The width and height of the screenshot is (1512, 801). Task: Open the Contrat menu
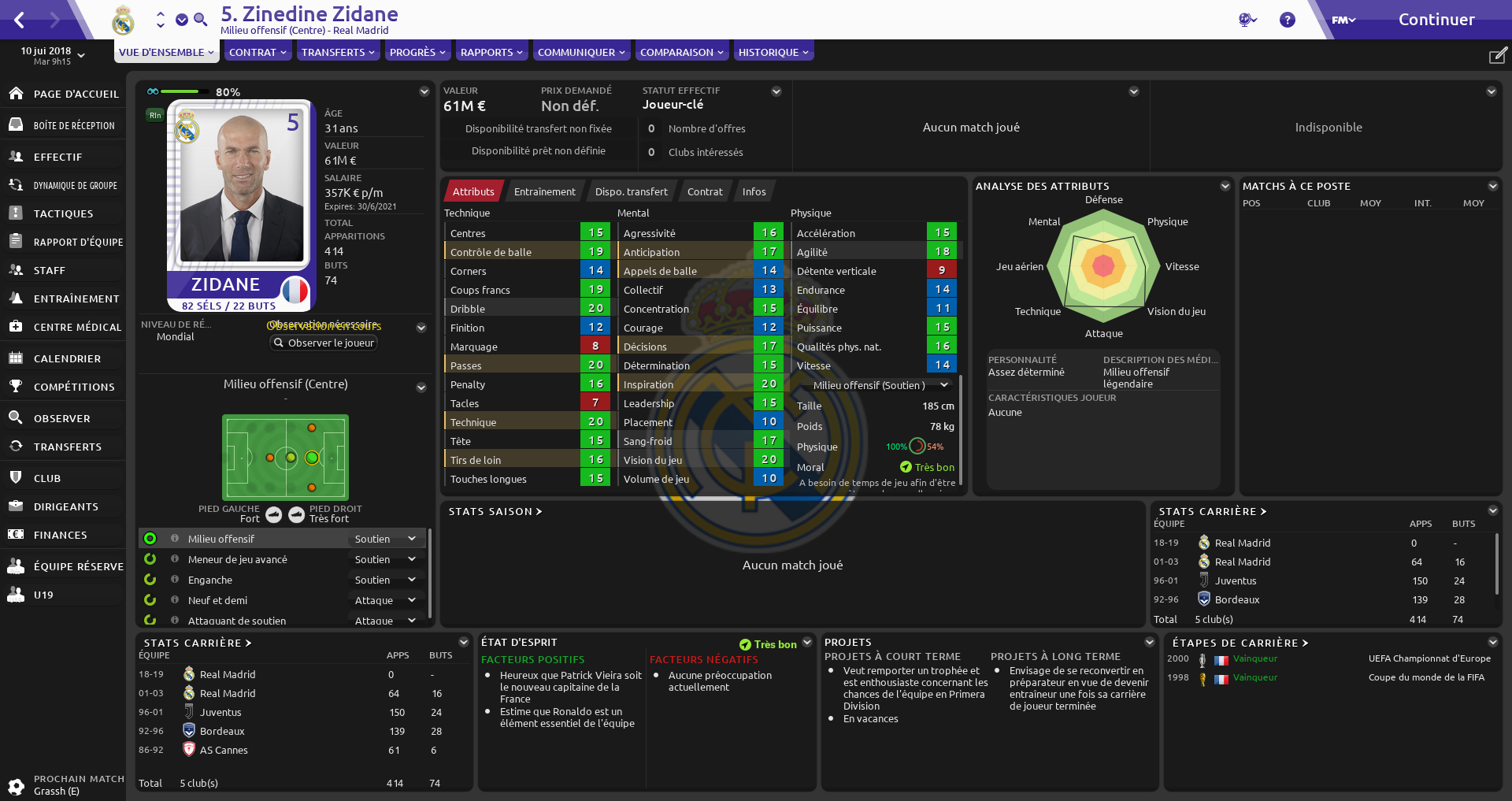click(x=258, y=52)
